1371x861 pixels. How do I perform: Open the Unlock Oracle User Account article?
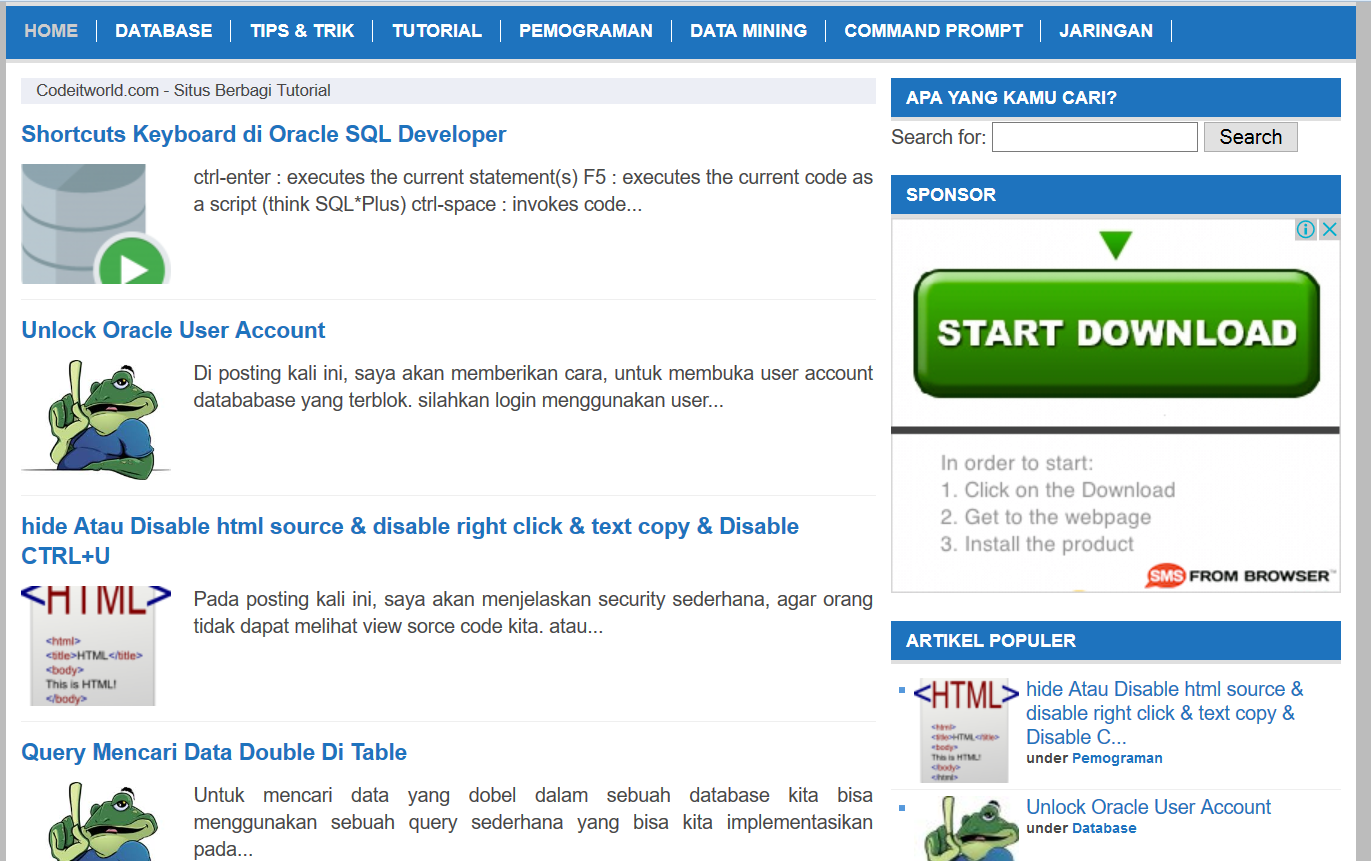point(173,329)
